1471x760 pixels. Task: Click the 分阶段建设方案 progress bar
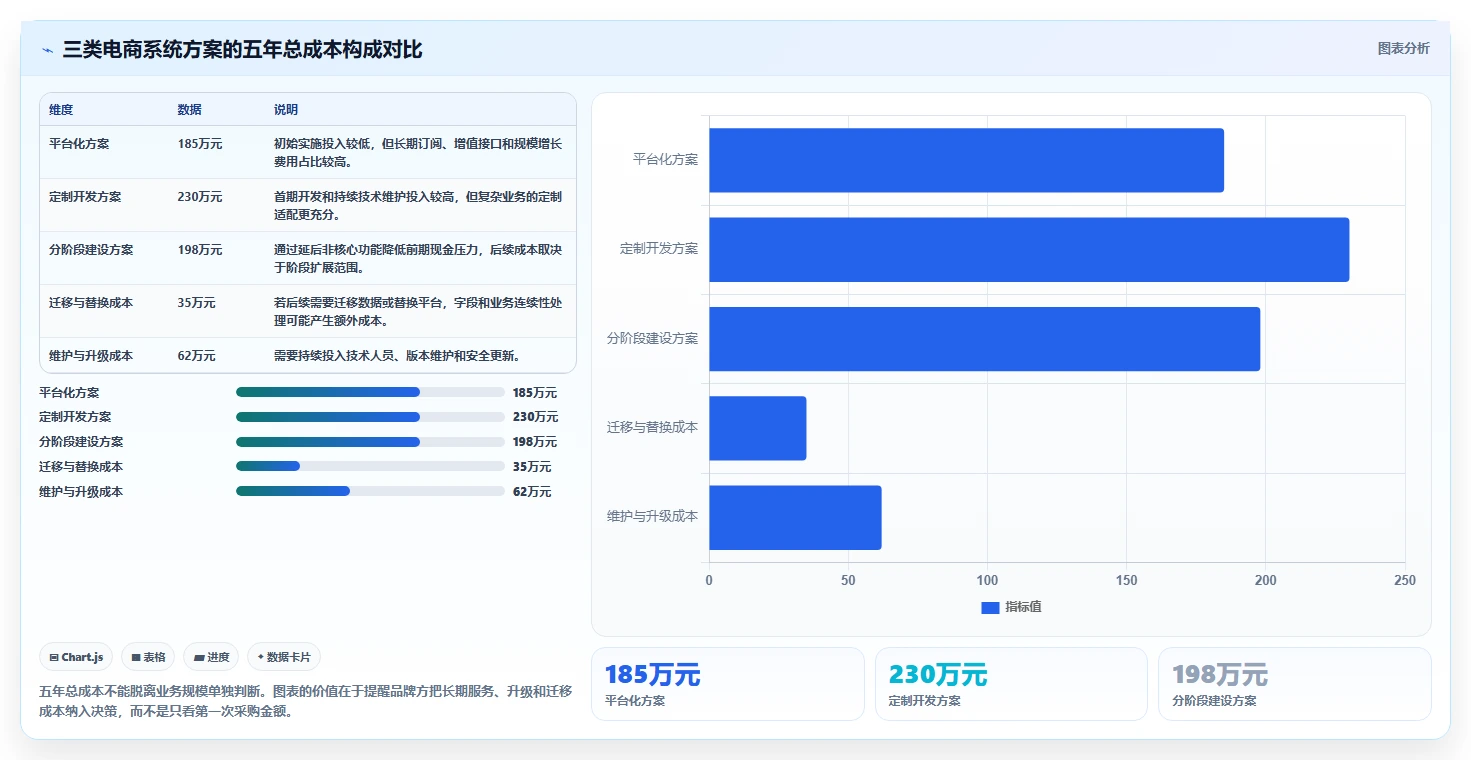[370, 442]
